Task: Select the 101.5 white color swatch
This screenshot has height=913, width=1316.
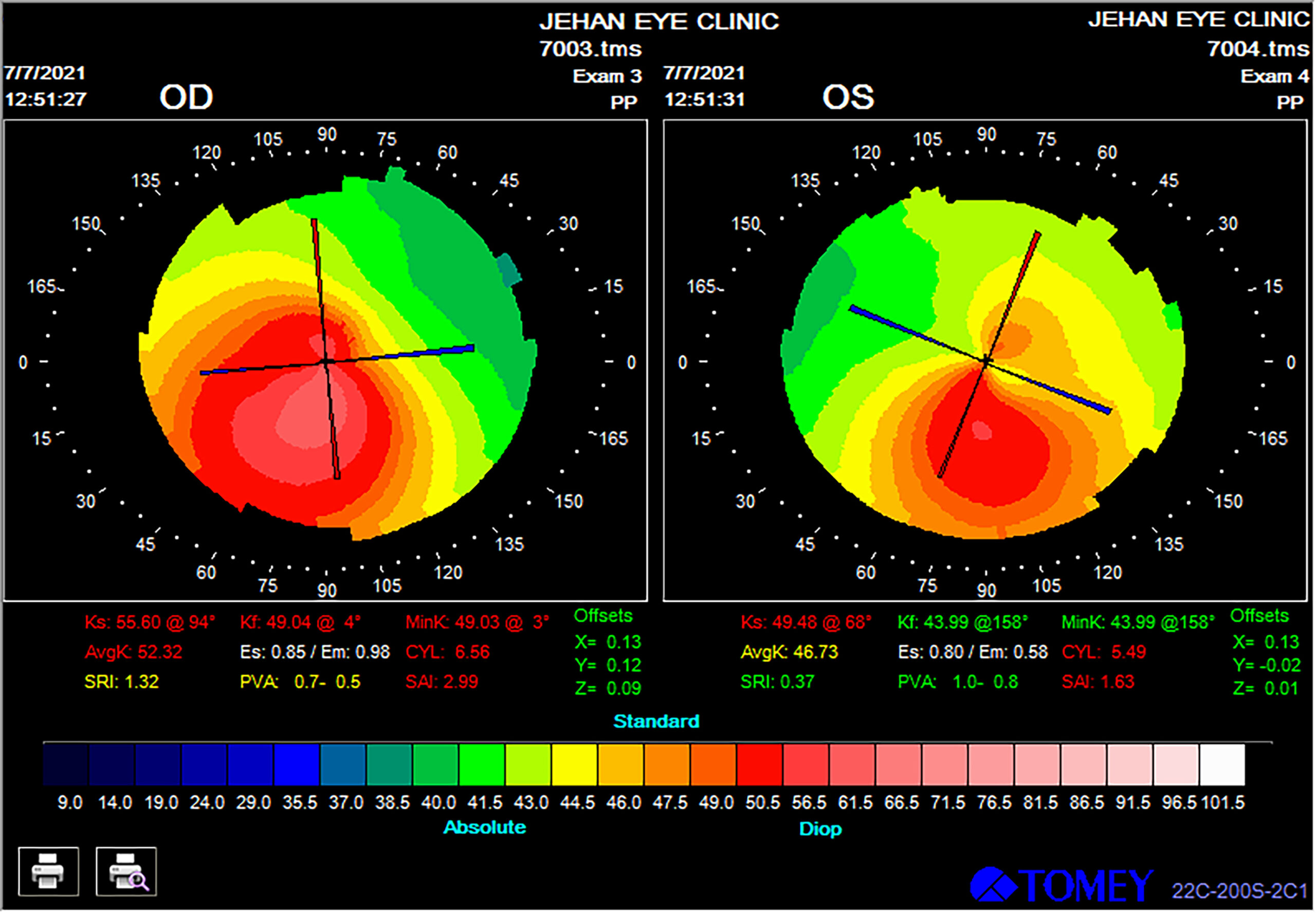Action: pos(1223,766)
